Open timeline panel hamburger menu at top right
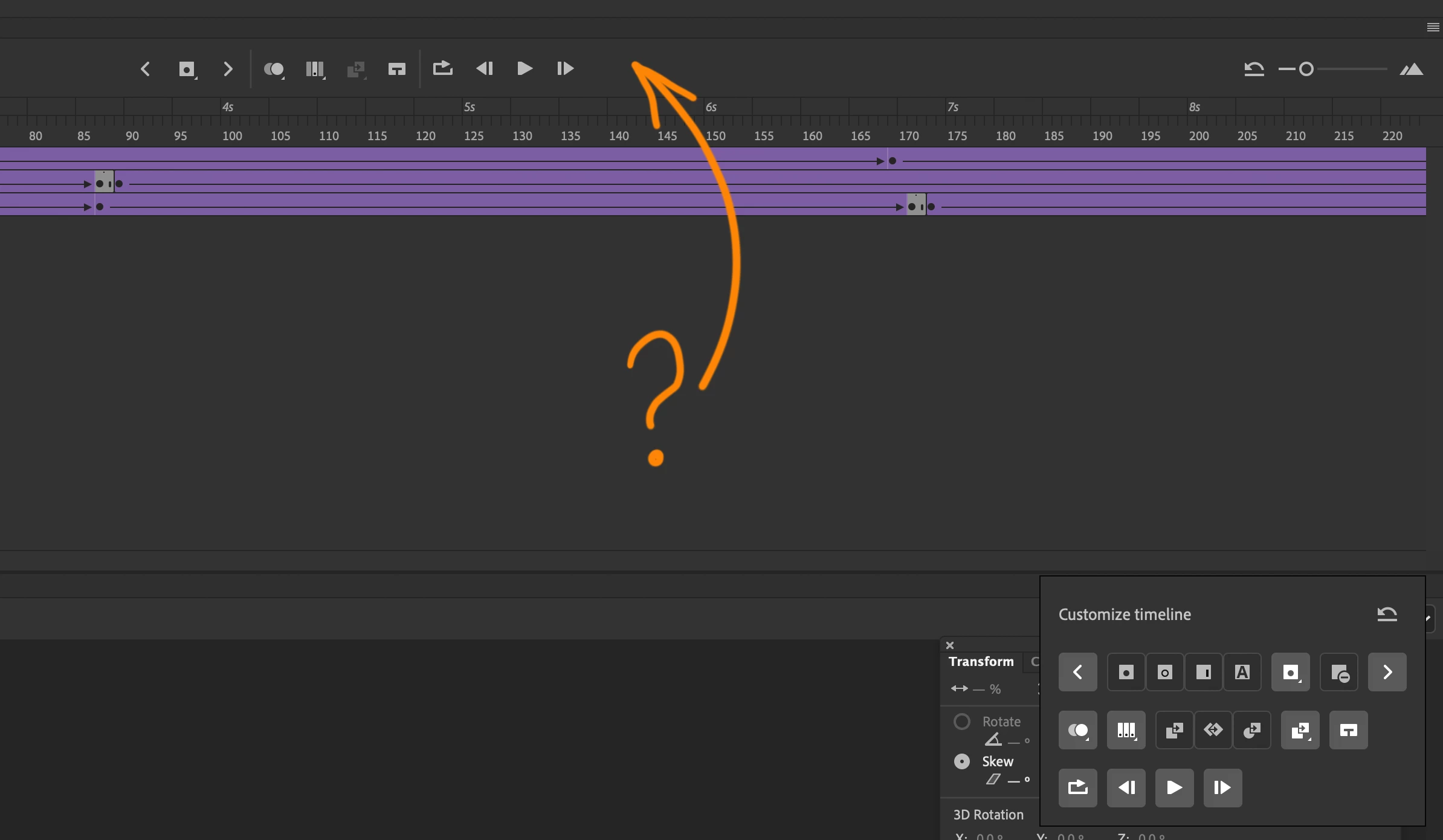The width and height of the screenshot is (1443, 840). click(x=1433, y=27)
